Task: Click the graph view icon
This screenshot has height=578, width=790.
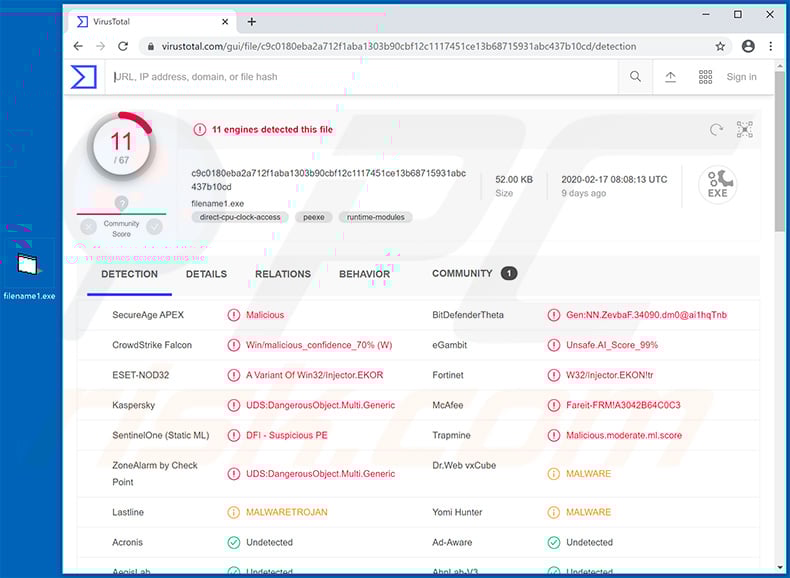Action: pyautogui.click(x=745, y=130)
